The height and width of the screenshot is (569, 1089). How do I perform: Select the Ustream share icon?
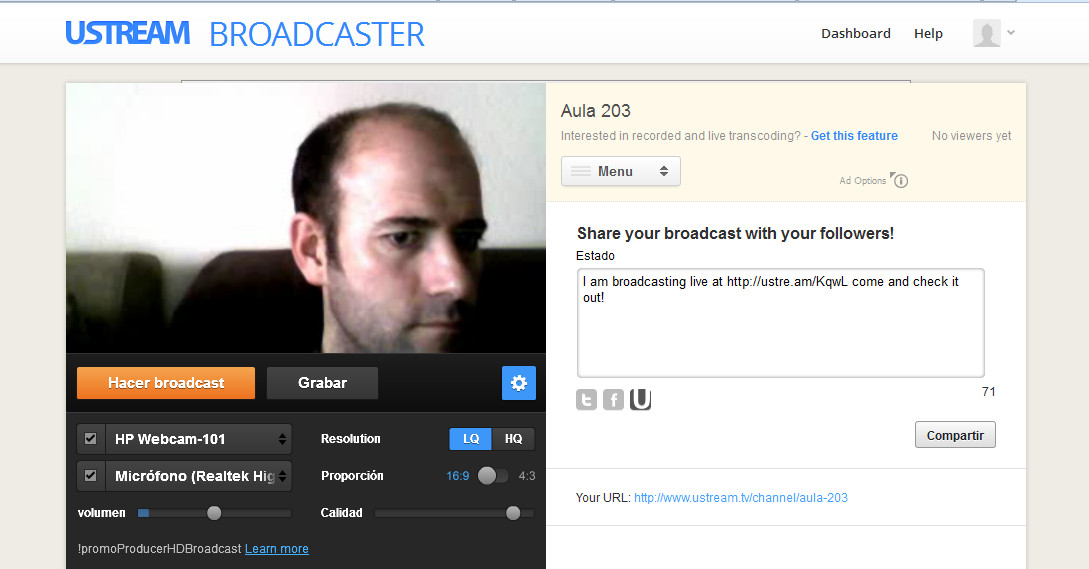coord(640,400)
